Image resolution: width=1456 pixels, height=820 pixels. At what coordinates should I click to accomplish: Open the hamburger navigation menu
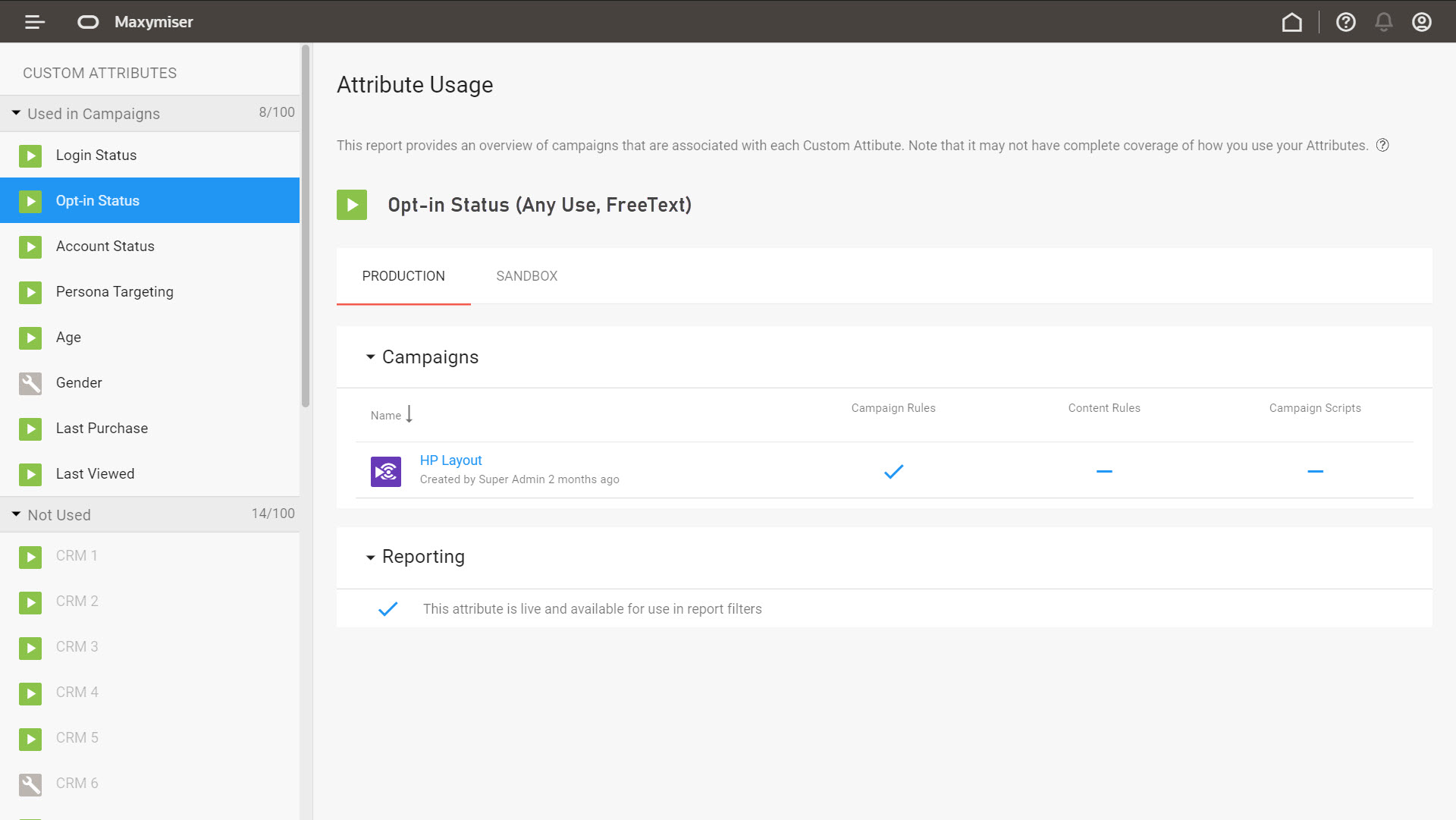click(35, 22)
